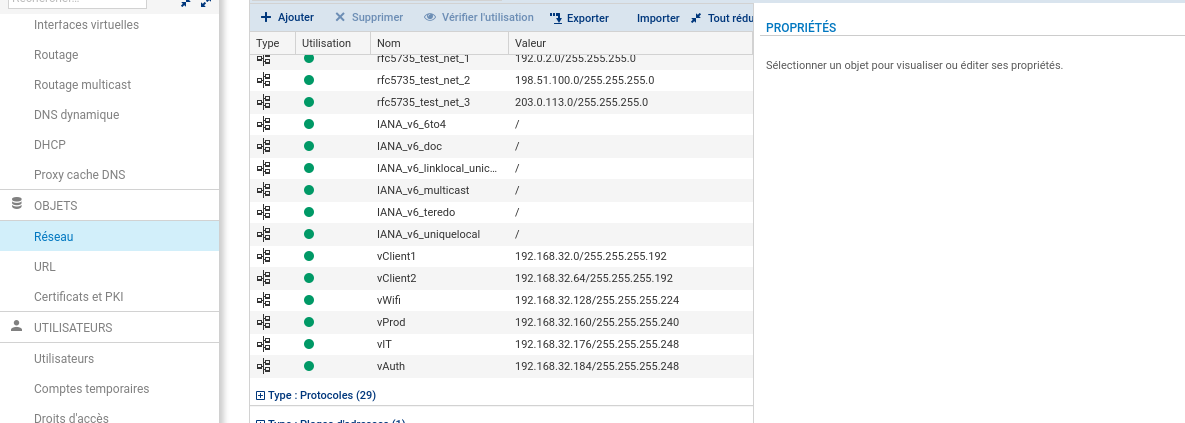The image size is (1185, 423).
Task: Click the Exporter button
Action: click(x=579, y=18)
